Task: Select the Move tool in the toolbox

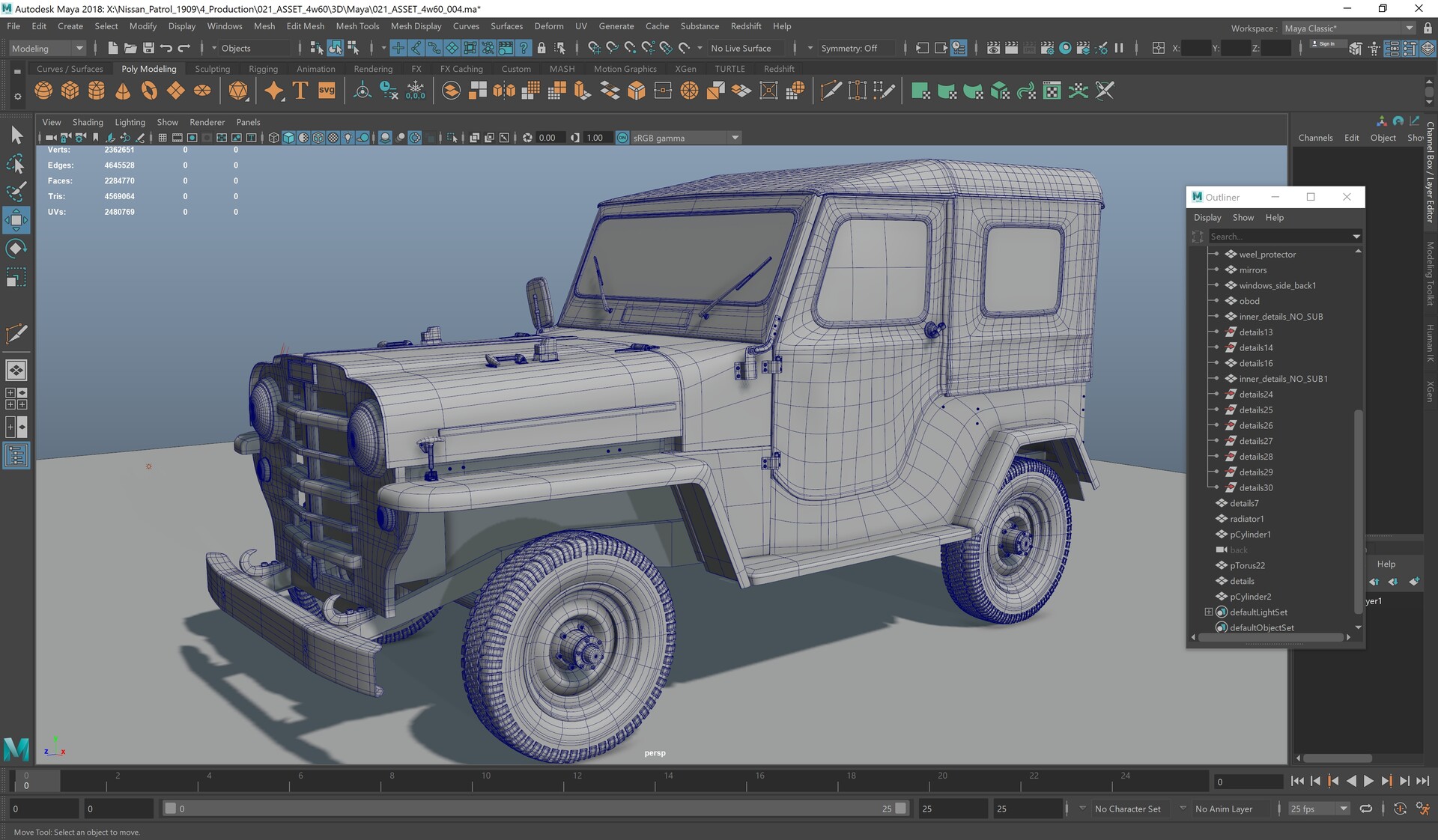Action: (x=16, y=220)
